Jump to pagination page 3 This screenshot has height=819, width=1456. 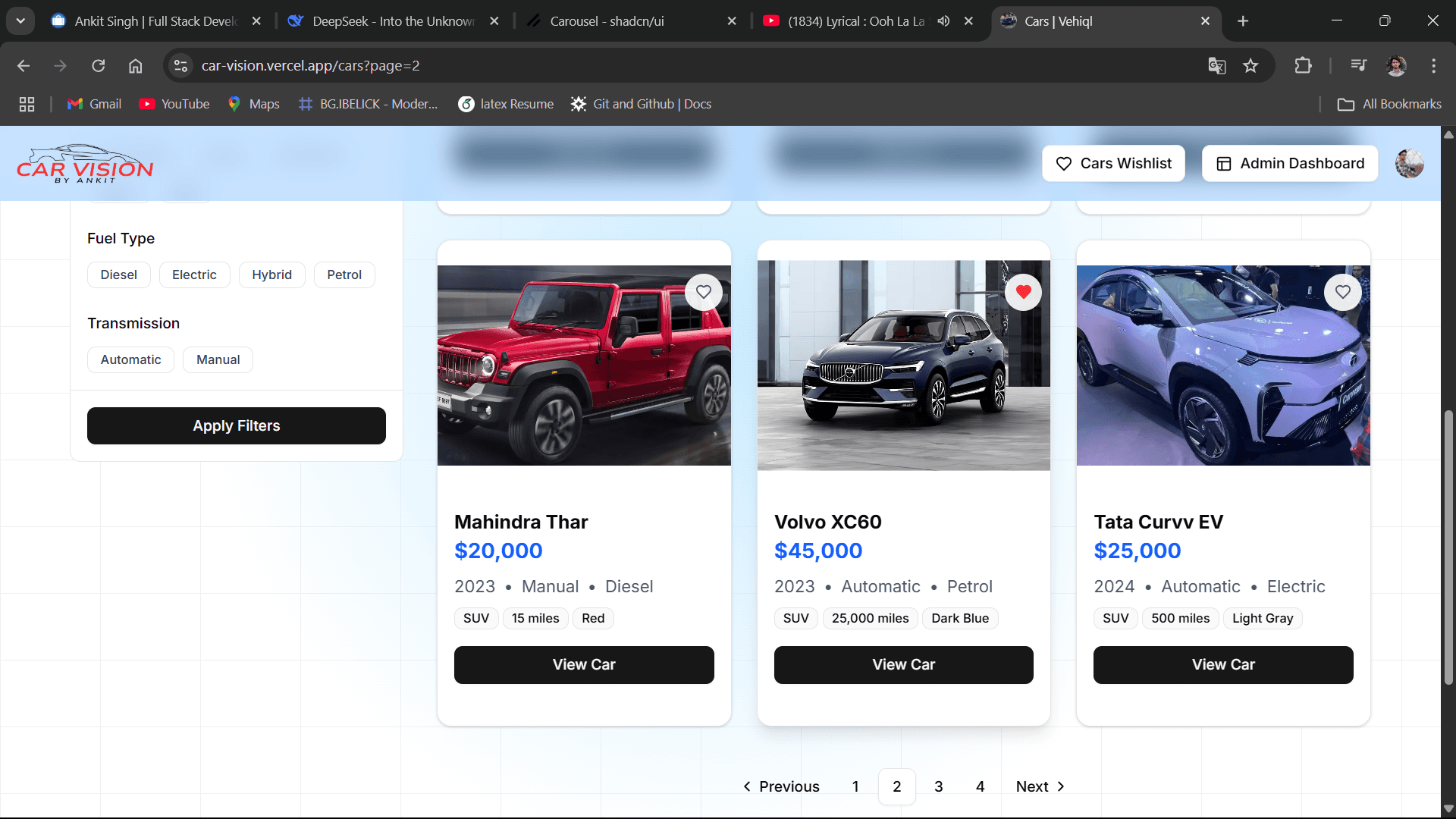click(x=939, y=786)
